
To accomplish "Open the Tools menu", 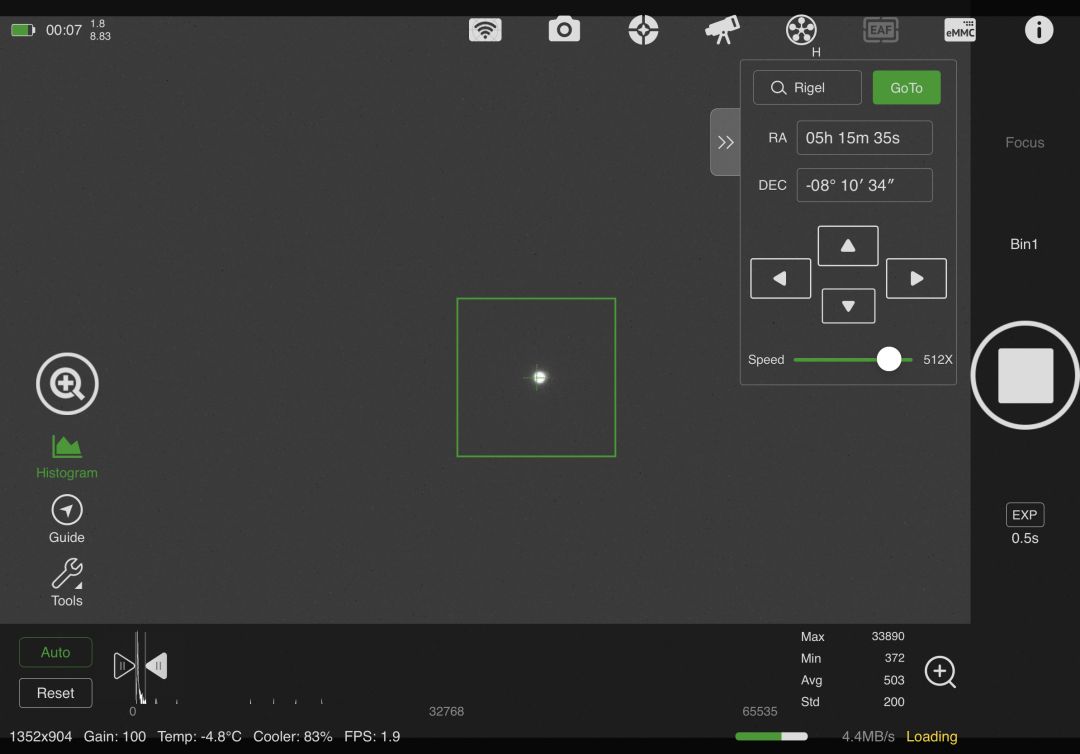I will (67, 583).
